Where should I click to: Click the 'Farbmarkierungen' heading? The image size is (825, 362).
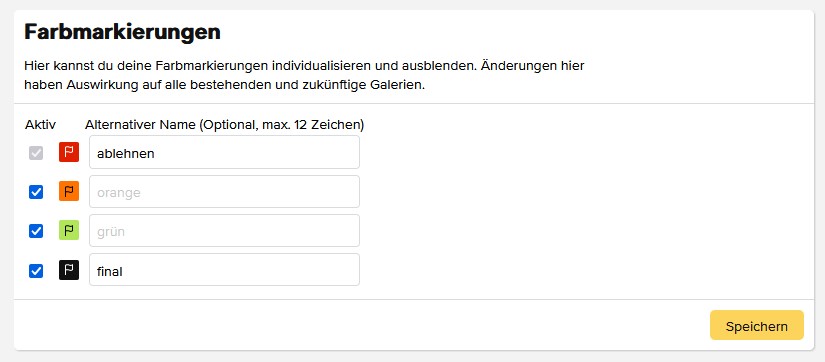(x=122, y=32)
